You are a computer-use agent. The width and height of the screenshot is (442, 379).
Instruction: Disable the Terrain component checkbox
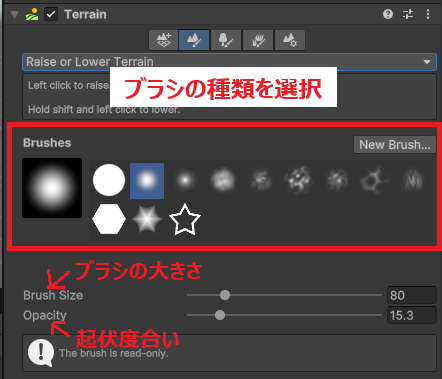[x=51, y=14]
